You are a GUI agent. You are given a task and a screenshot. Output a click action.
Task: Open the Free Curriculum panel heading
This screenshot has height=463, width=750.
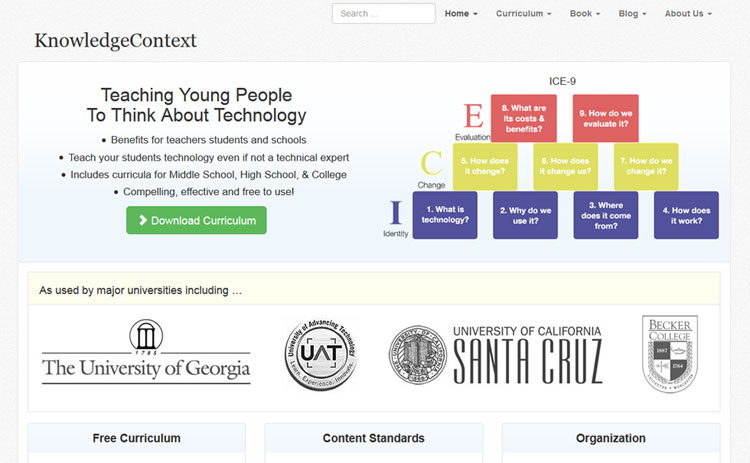[137, 438]
